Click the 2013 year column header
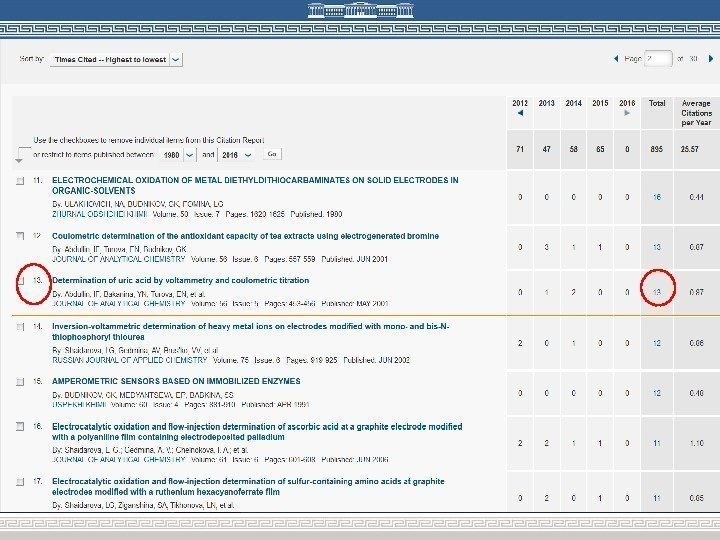This screenshot has height=540, width=720. (546, 103)
